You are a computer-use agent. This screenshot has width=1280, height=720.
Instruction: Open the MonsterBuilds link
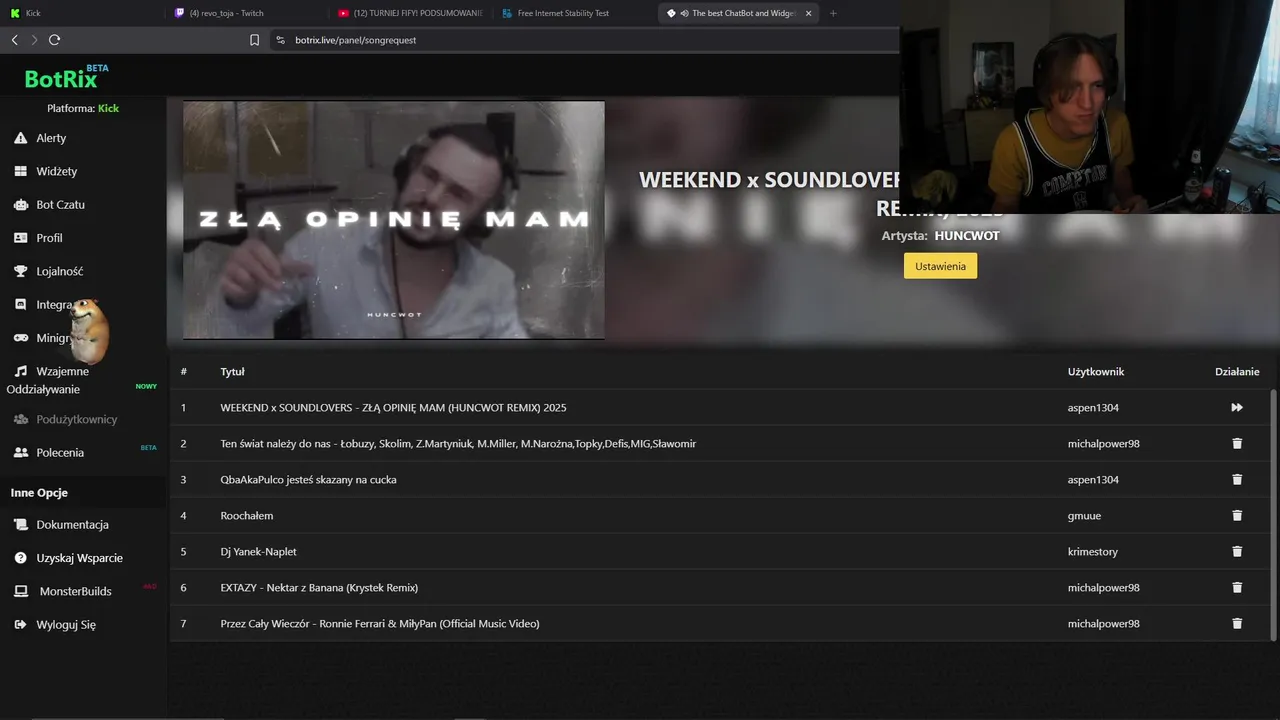[75, 591]
